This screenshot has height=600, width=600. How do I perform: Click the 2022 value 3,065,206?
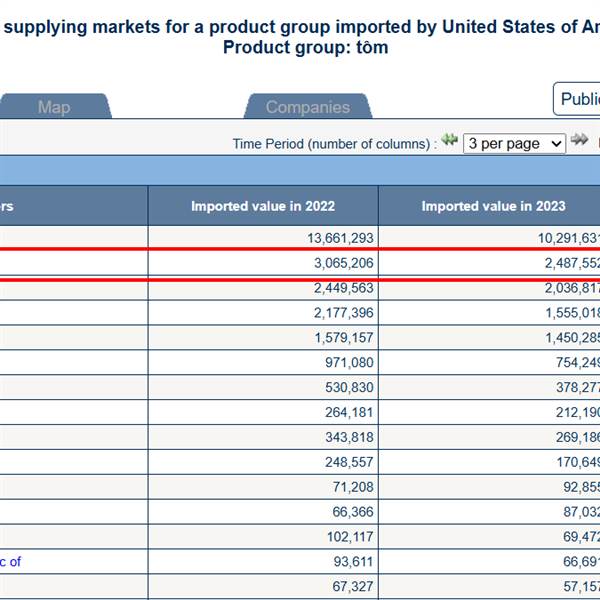344,263
